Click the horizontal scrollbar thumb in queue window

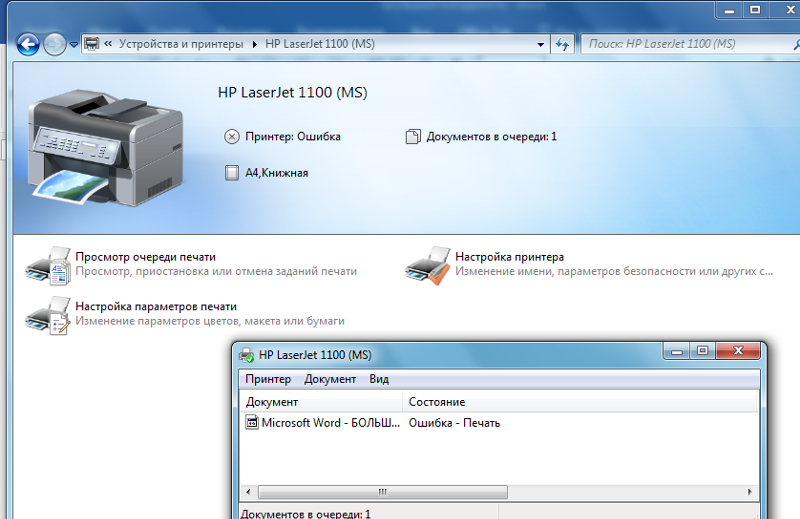click(383, 492)
